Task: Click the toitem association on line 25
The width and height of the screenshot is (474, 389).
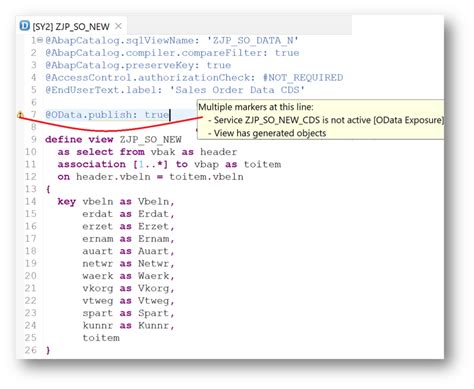Action: pos(101,338)
